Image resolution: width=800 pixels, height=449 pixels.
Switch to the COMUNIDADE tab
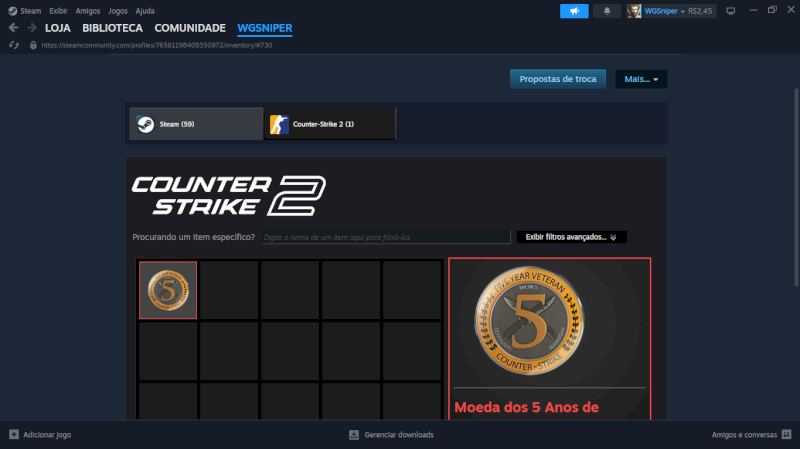[x=190, y=28]
